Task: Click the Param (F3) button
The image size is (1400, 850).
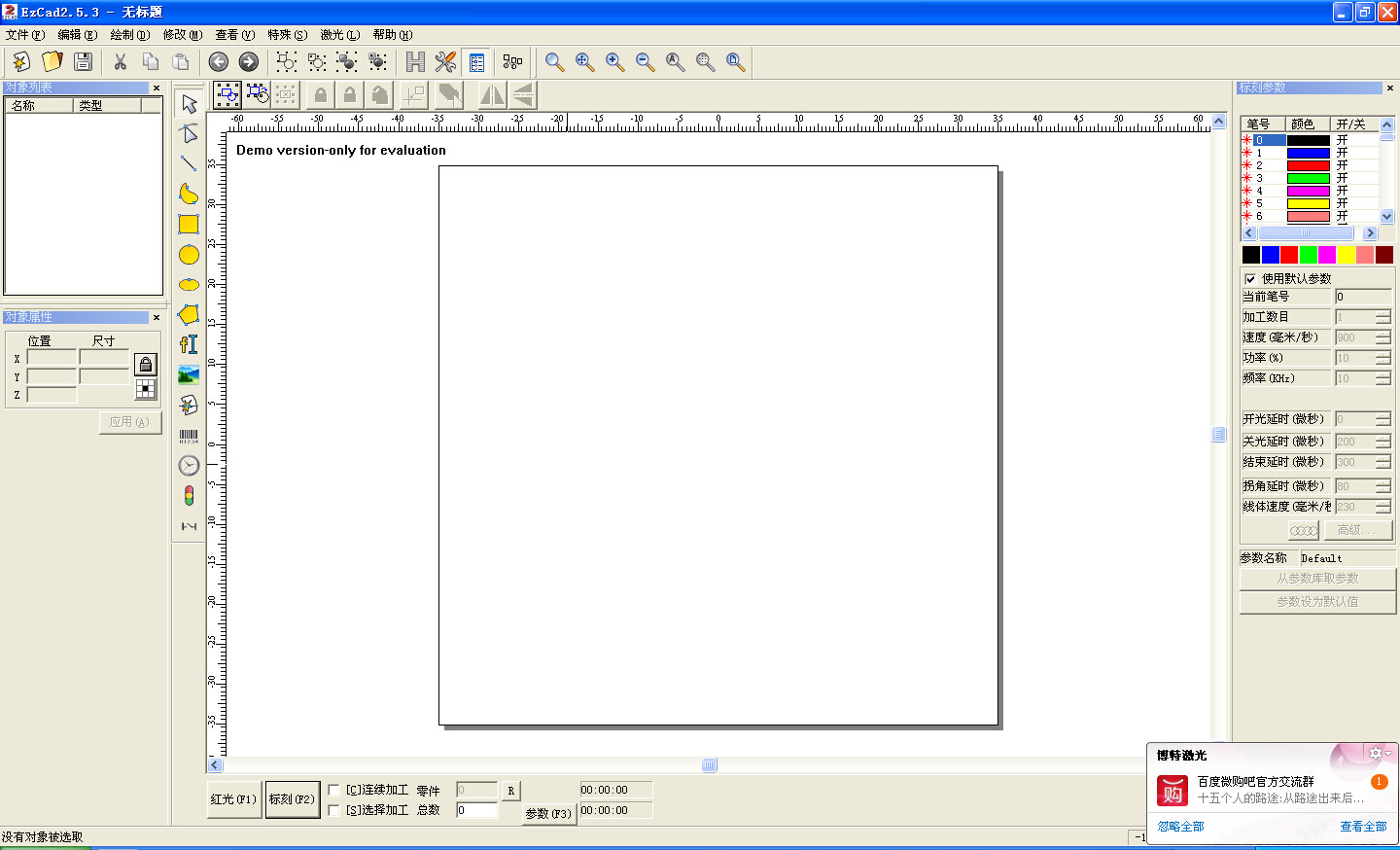Action: click(x=549, y=813)
